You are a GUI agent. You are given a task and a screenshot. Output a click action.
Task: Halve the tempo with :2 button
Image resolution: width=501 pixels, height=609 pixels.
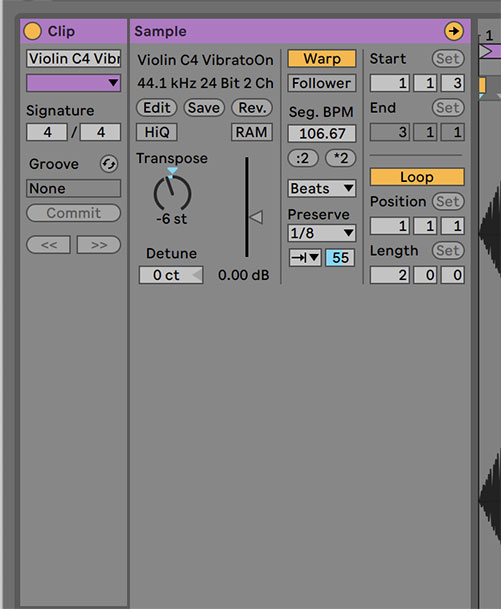tap(303, 158)
